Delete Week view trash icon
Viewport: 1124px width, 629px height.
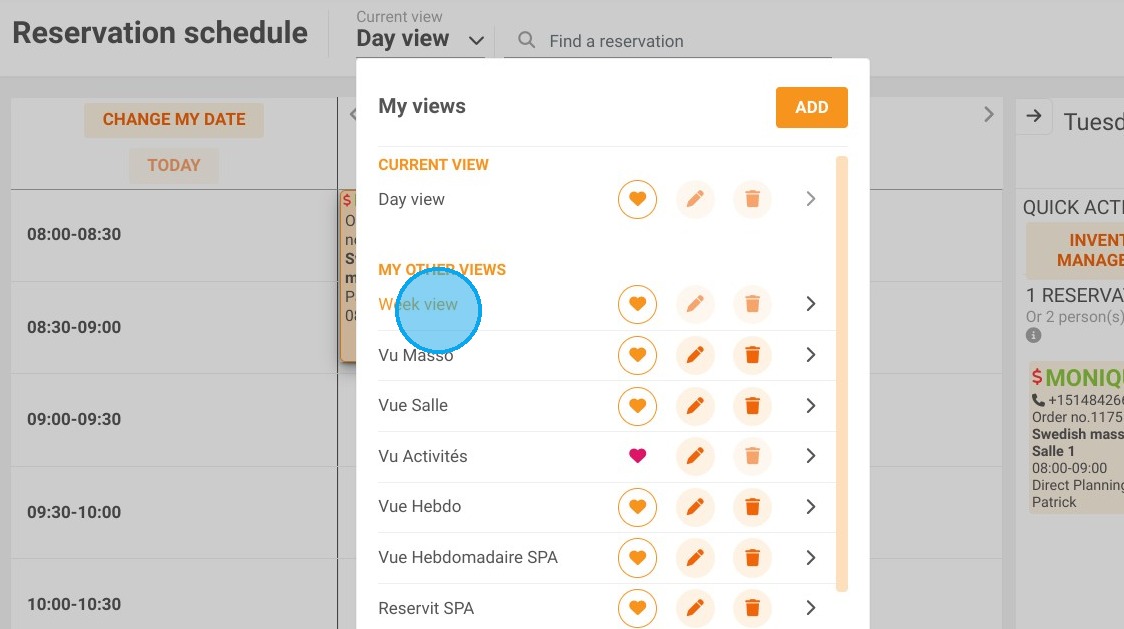752,304
